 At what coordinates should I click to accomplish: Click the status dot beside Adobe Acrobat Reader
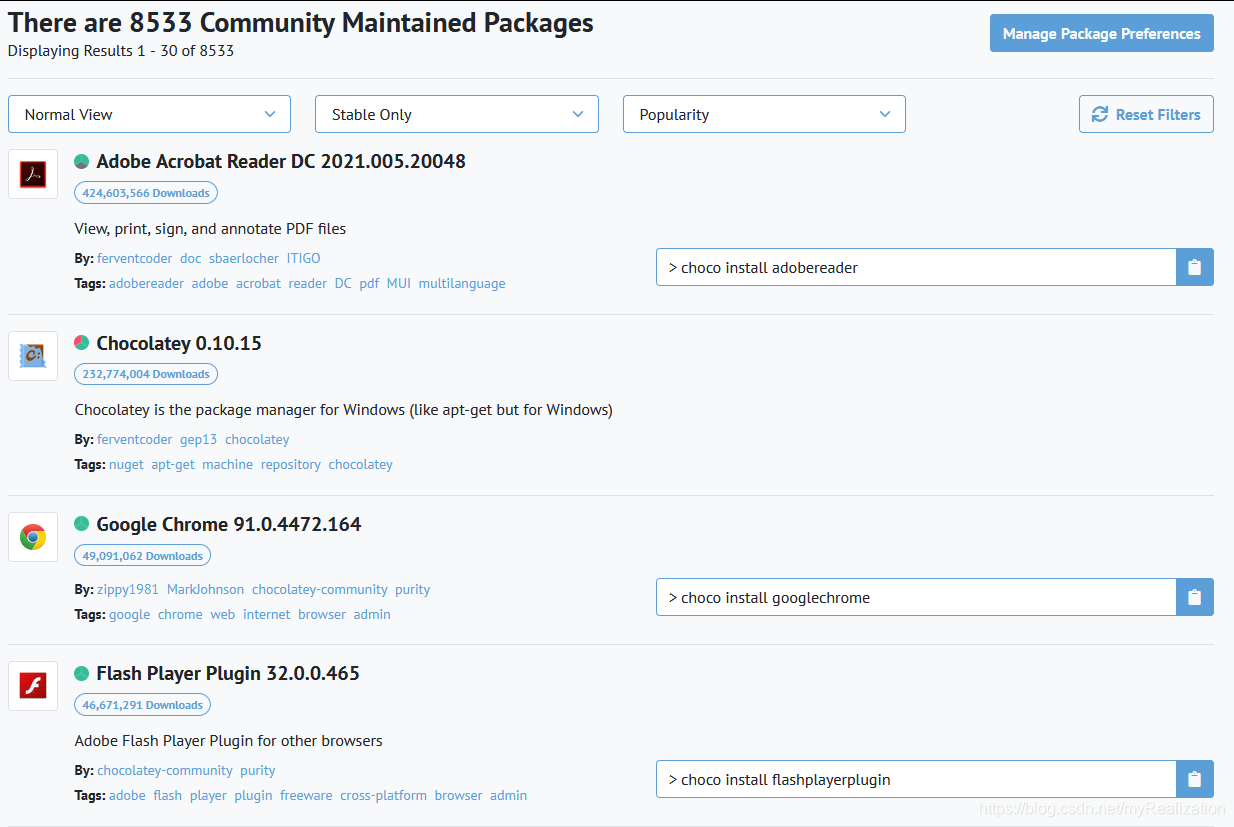(x=82, y=162)
